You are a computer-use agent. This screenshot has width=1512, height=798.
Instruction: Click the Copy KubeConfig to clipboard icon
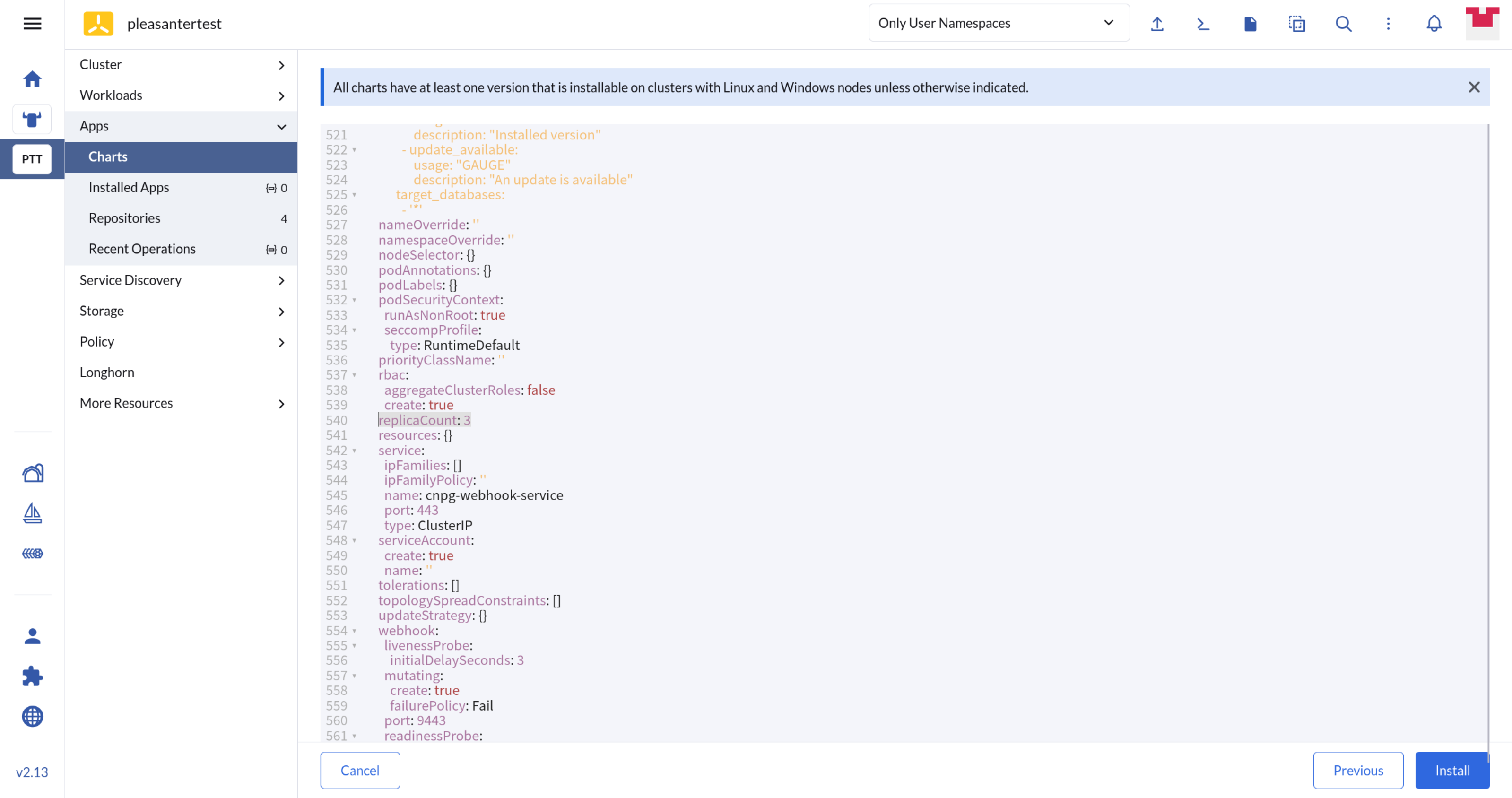(1296, 24)
